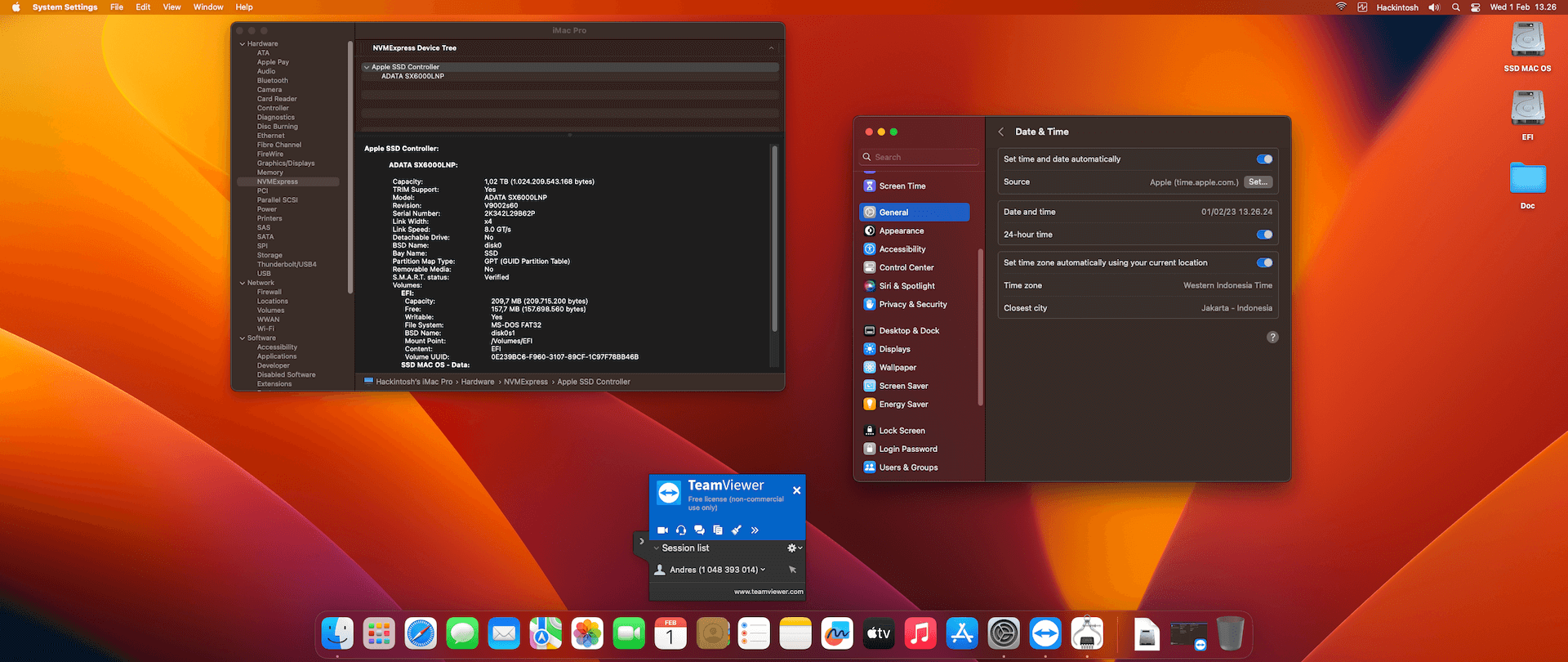
Task: Launch Safari from the Dock
Action: [x=421, y=633]
